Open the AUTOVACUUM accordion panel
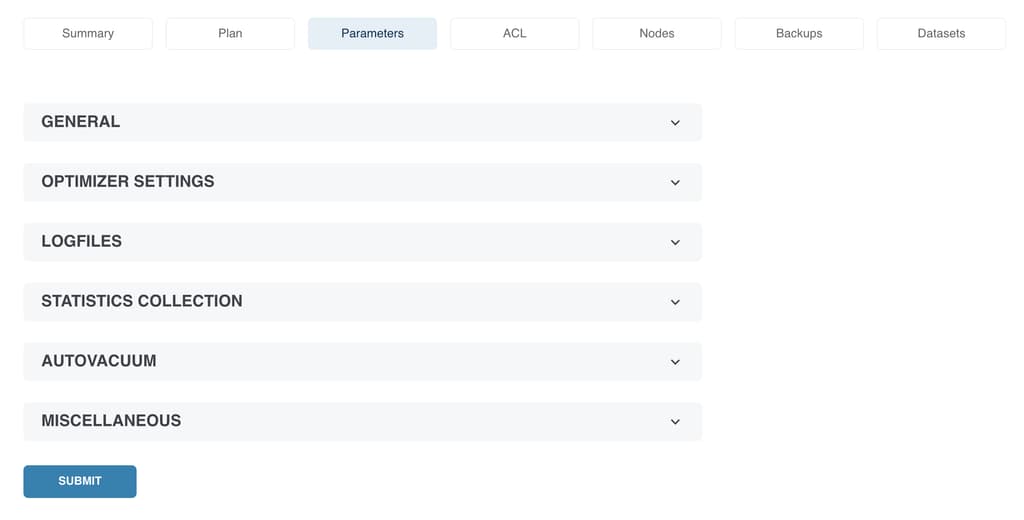Viewport: 1024px width, 520px height. point(362,361)
